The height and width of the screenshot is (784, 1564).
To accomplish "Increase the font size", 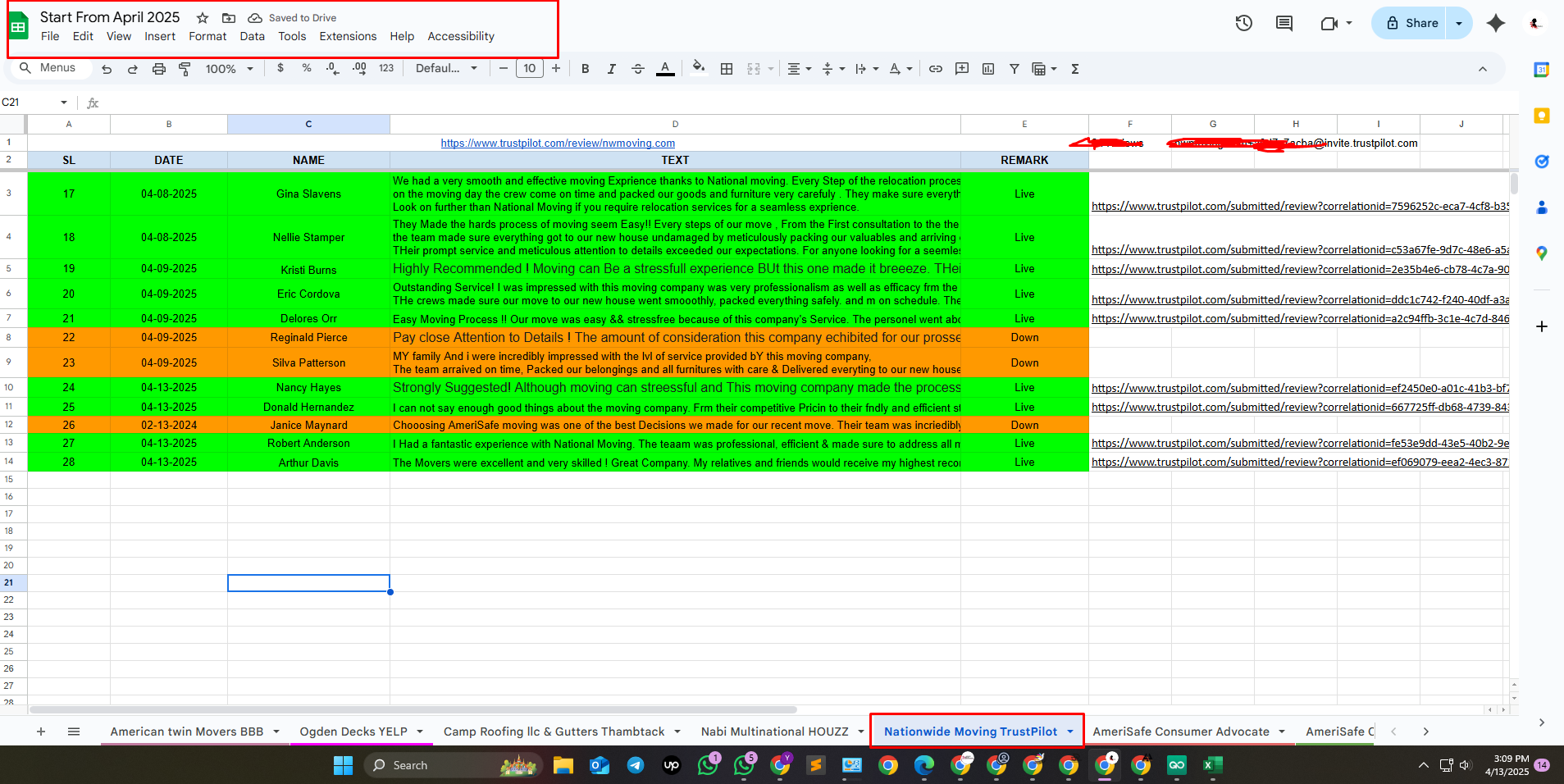I will (x=556, y=69).
